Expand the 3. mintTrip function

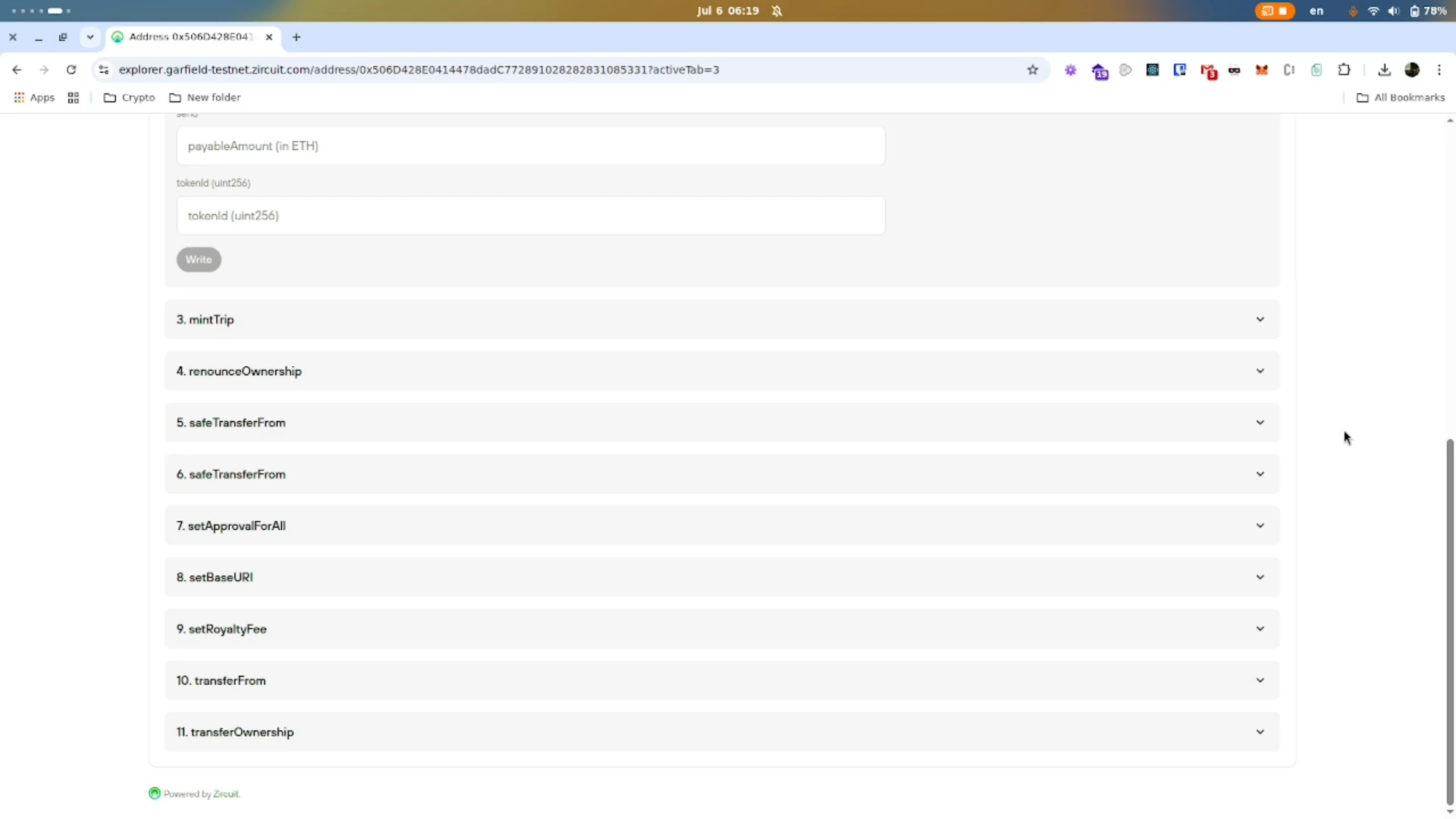point(722,319)
